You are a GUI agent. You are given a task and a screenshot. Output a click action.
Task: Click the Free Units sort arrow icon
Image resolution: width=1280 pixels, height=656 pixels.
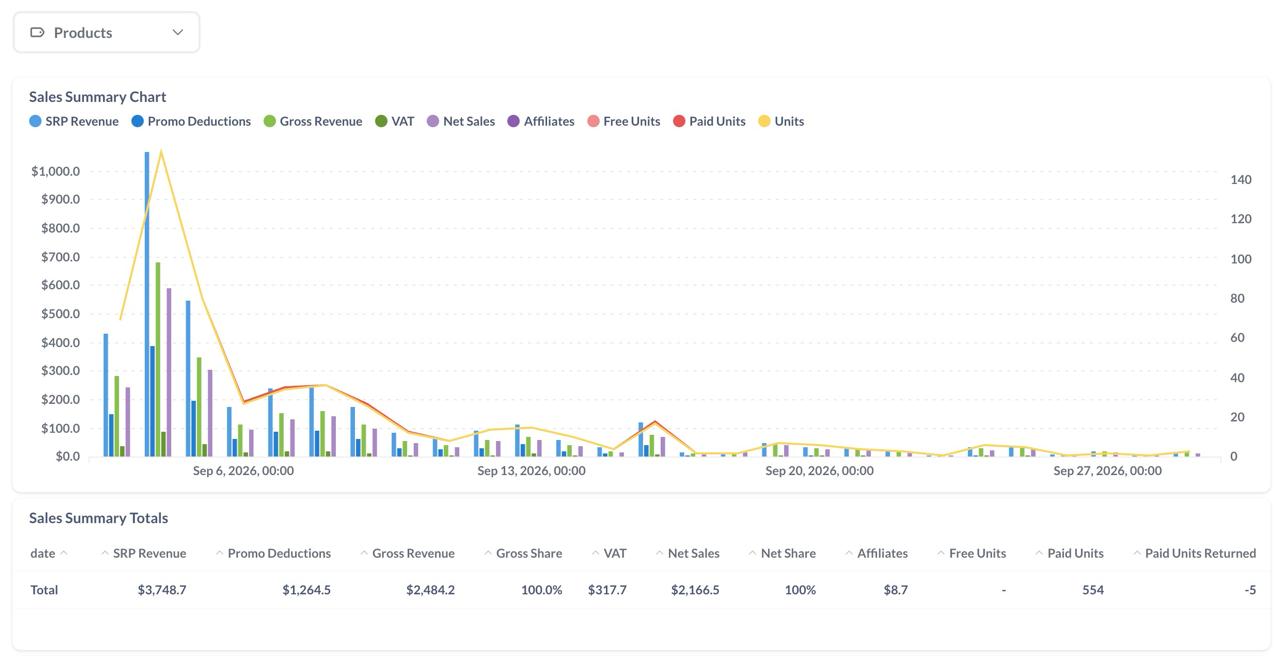tap(941, 553)
